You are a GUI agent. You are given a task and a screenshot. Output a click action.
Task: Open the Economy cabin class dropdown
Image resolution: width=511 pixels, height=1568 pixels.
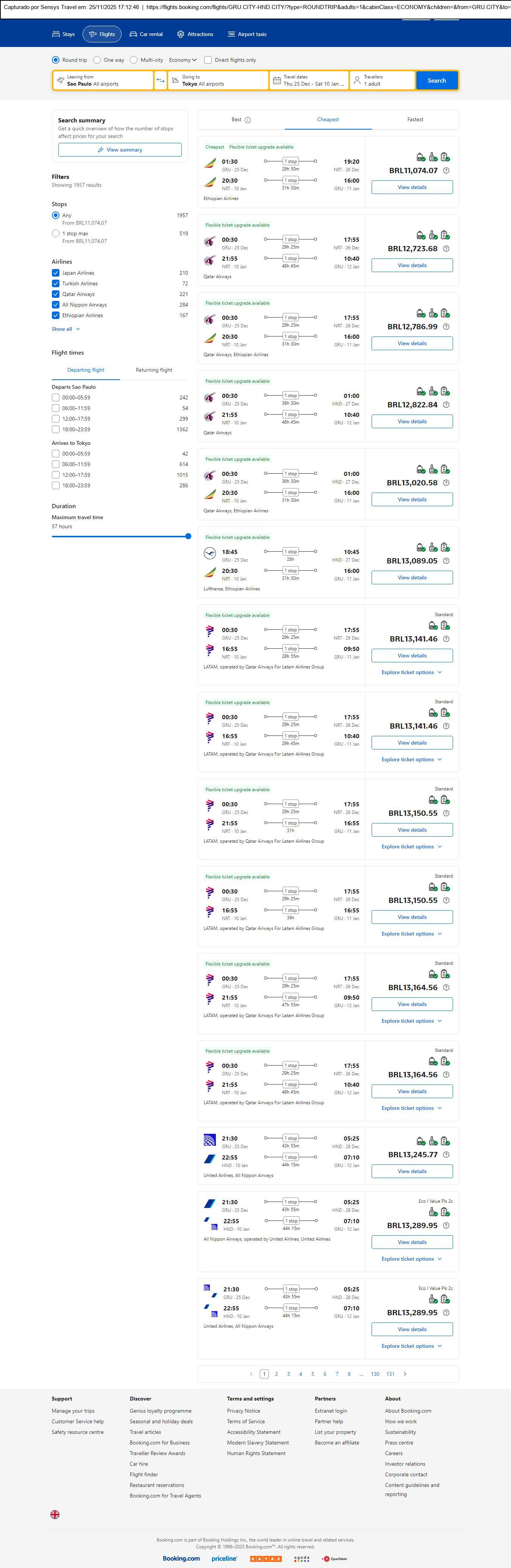click(x=183, y=60)
